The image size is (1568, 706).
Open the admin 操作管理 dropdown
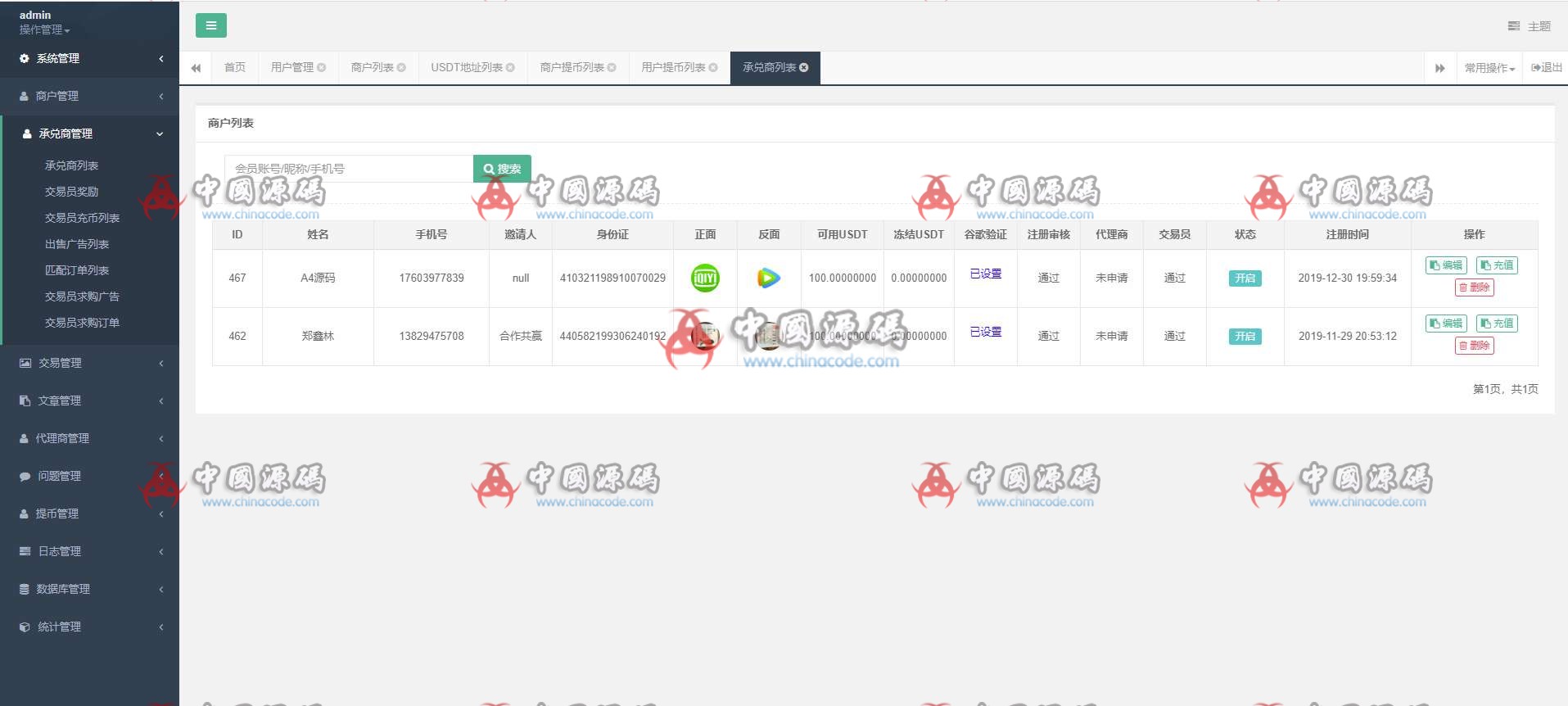44,29
